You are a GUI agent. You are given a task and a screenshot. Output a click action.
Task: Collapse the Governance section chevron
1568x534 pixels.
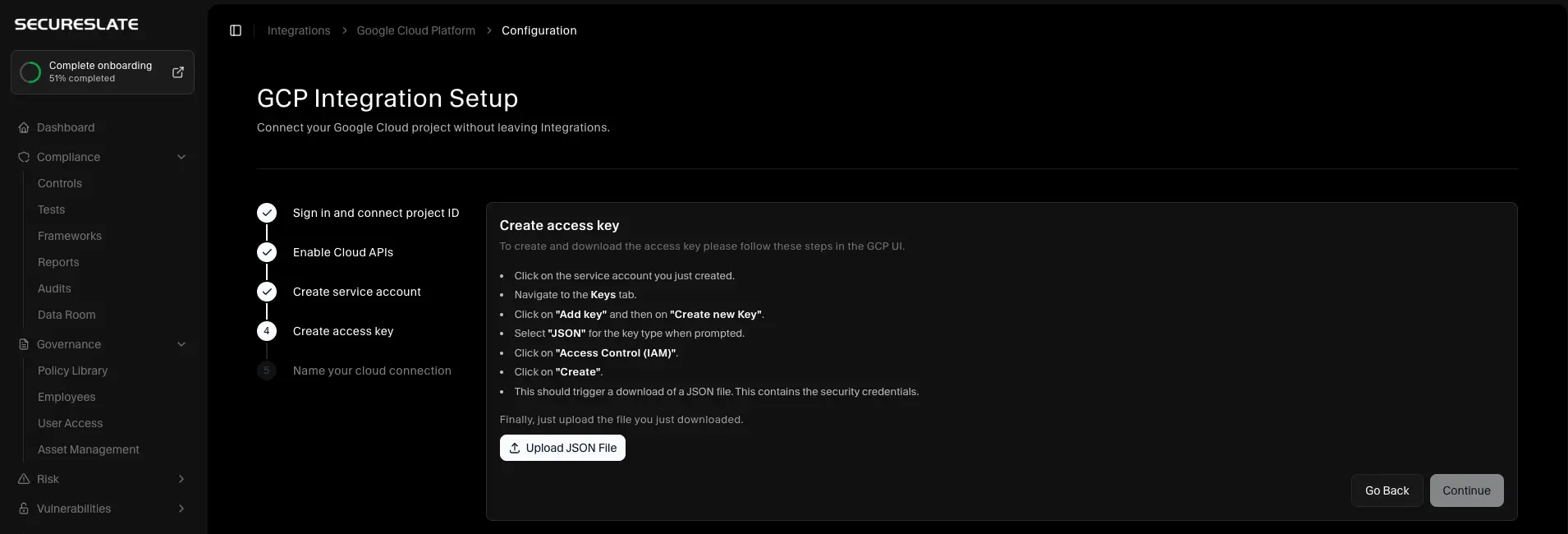click(181, 344)
